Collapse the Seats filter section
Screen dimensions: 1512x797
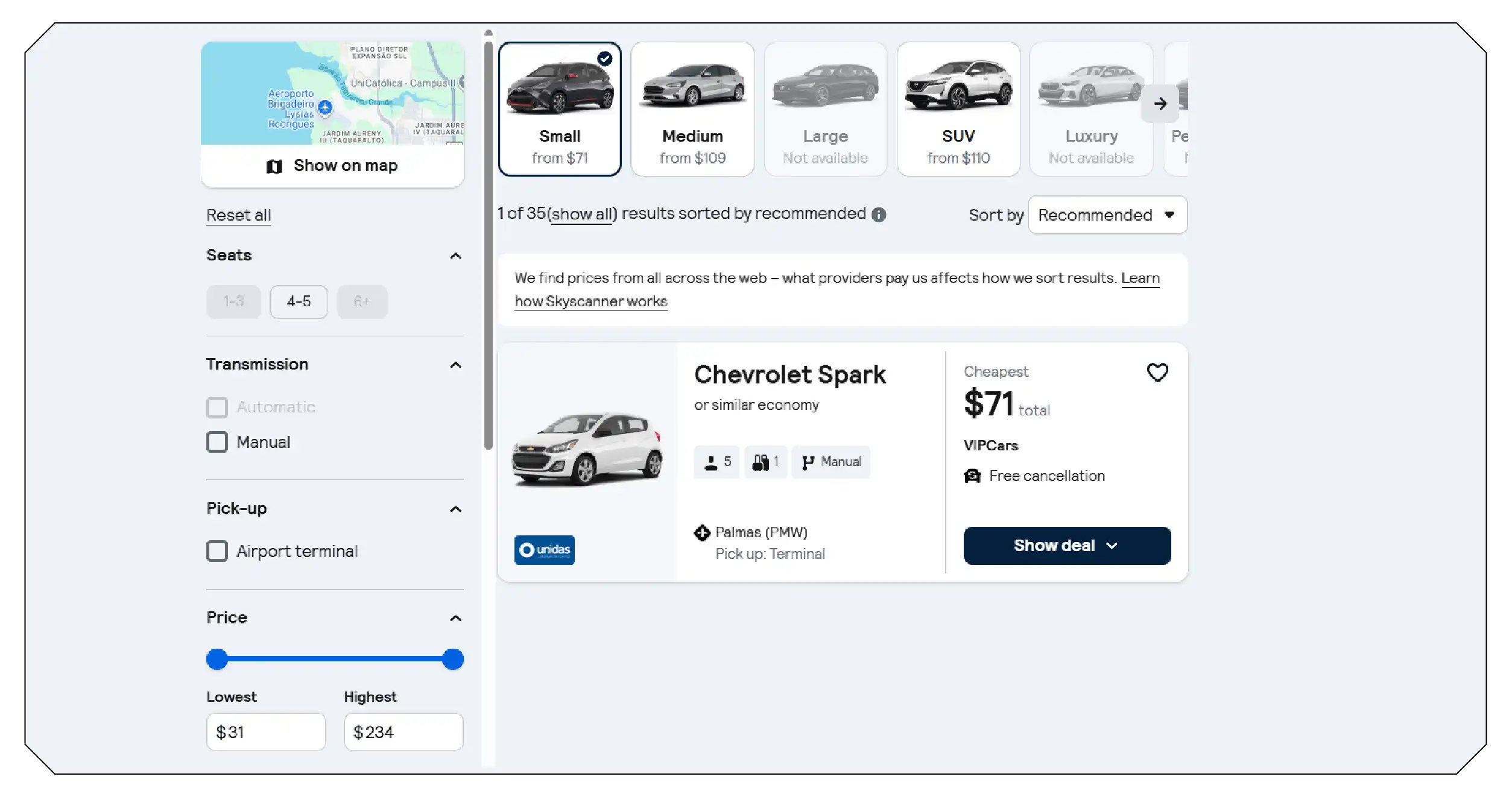(455, 256)
